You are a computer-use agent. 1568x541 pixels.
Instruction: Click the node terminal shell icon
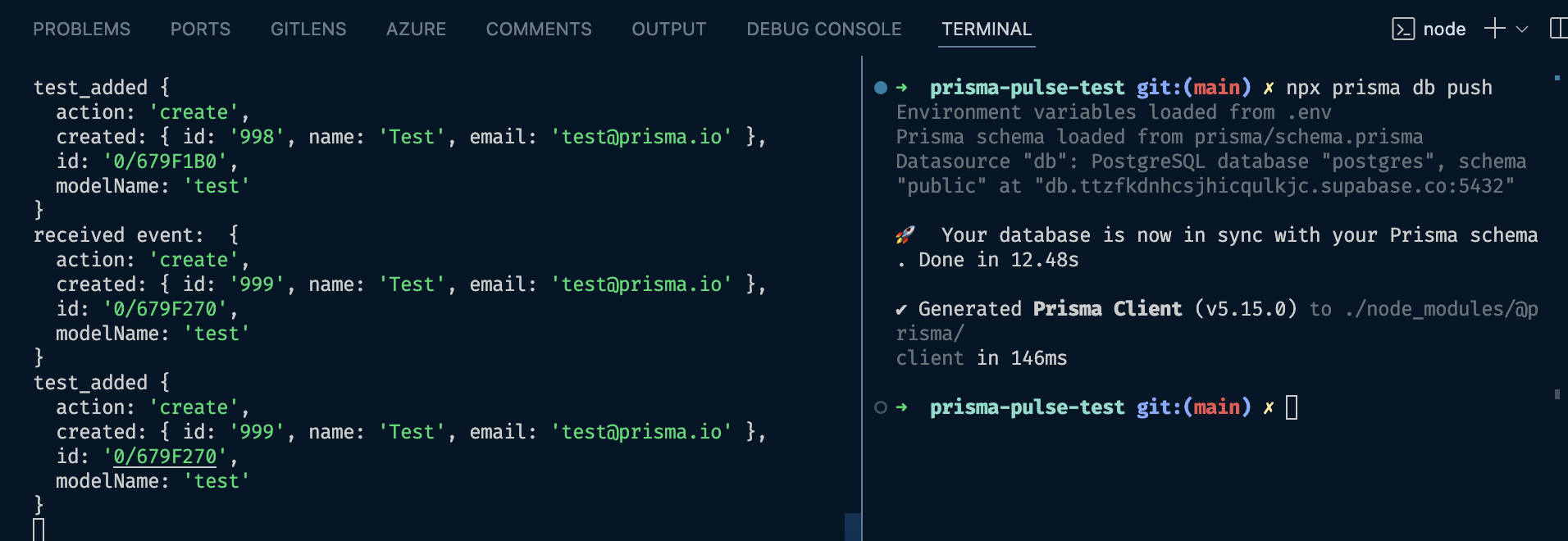(x=1403, y=30)
